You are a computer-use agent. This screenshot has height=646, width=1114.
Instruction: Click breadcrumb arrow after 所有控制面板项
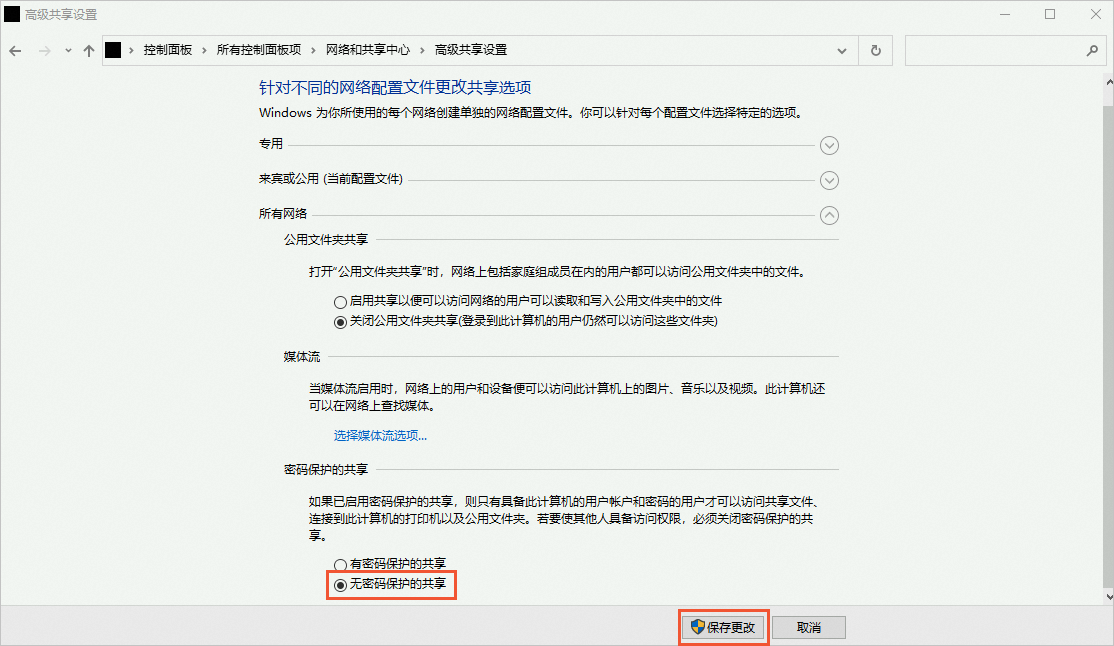313,50
